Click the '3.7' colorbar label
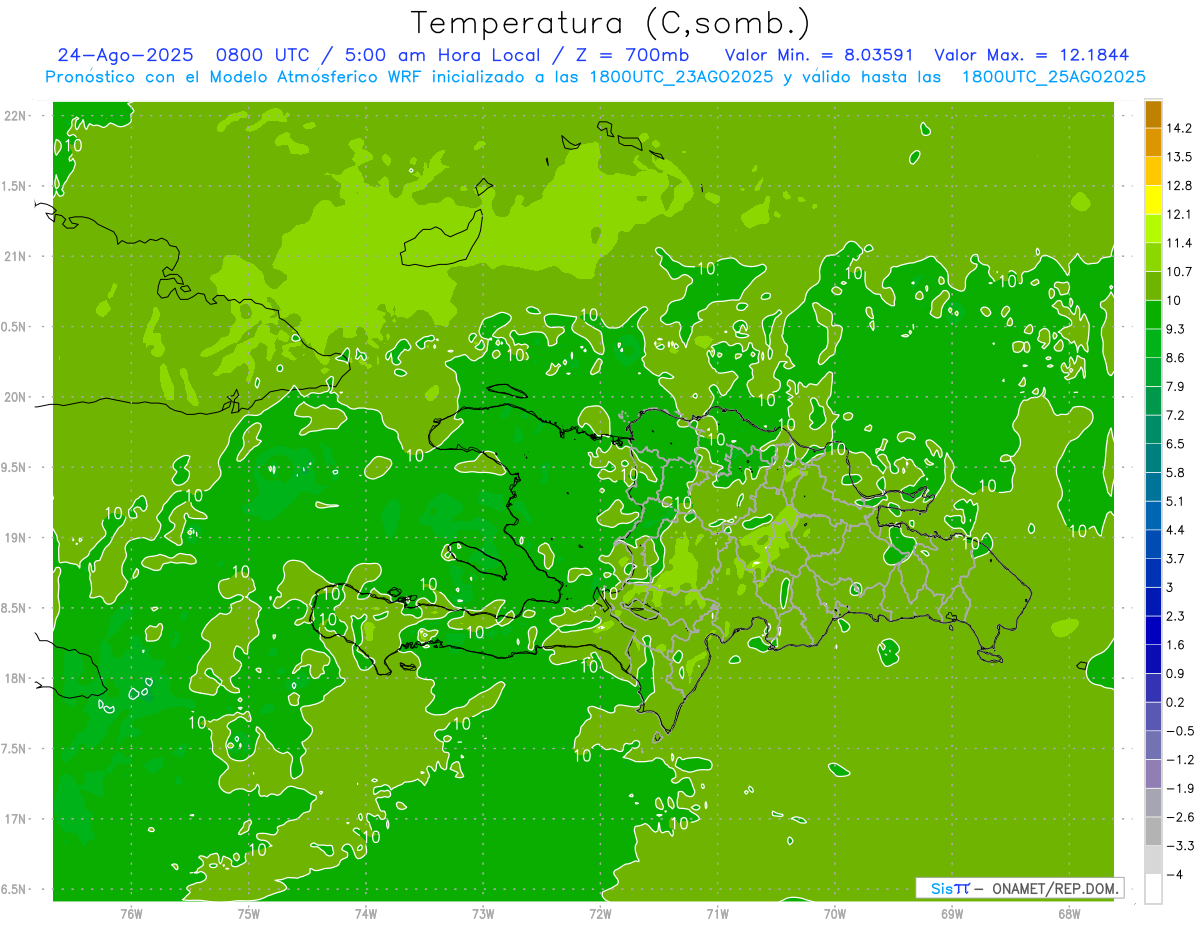This screenshot has height=927, width=1200. click(1176, 559)
